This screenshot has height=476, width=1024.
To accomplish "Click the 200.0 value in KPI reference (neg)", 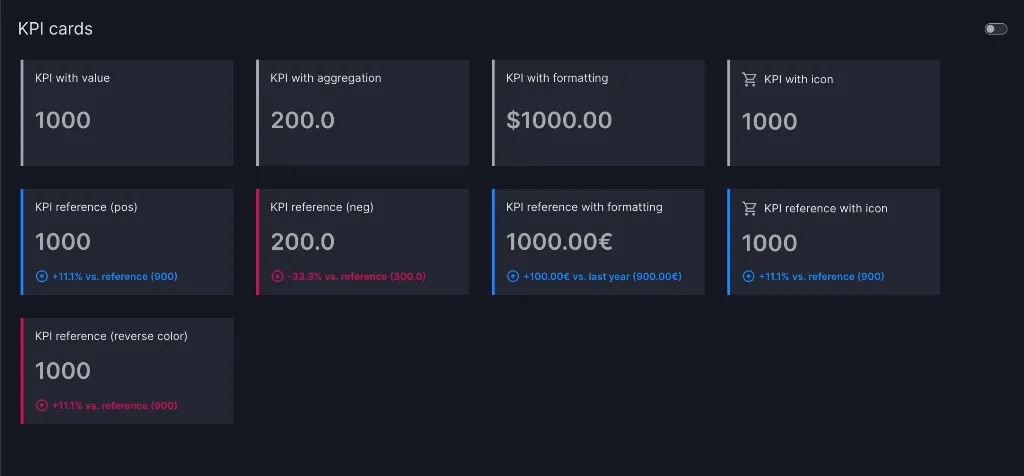I will coord(302,242).
